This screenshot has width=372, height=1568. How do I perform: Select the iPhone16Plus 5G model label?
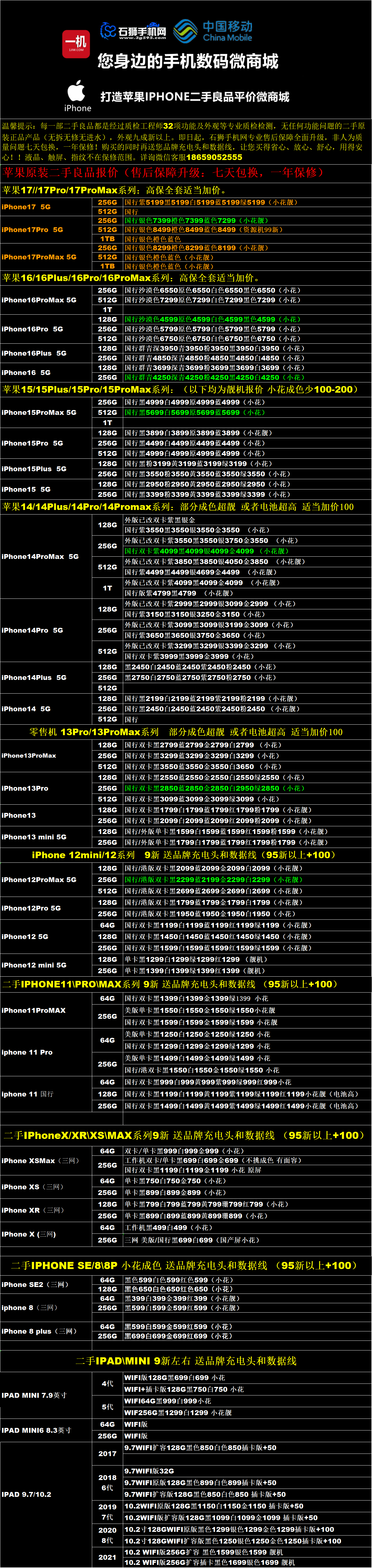coord(34,353)
